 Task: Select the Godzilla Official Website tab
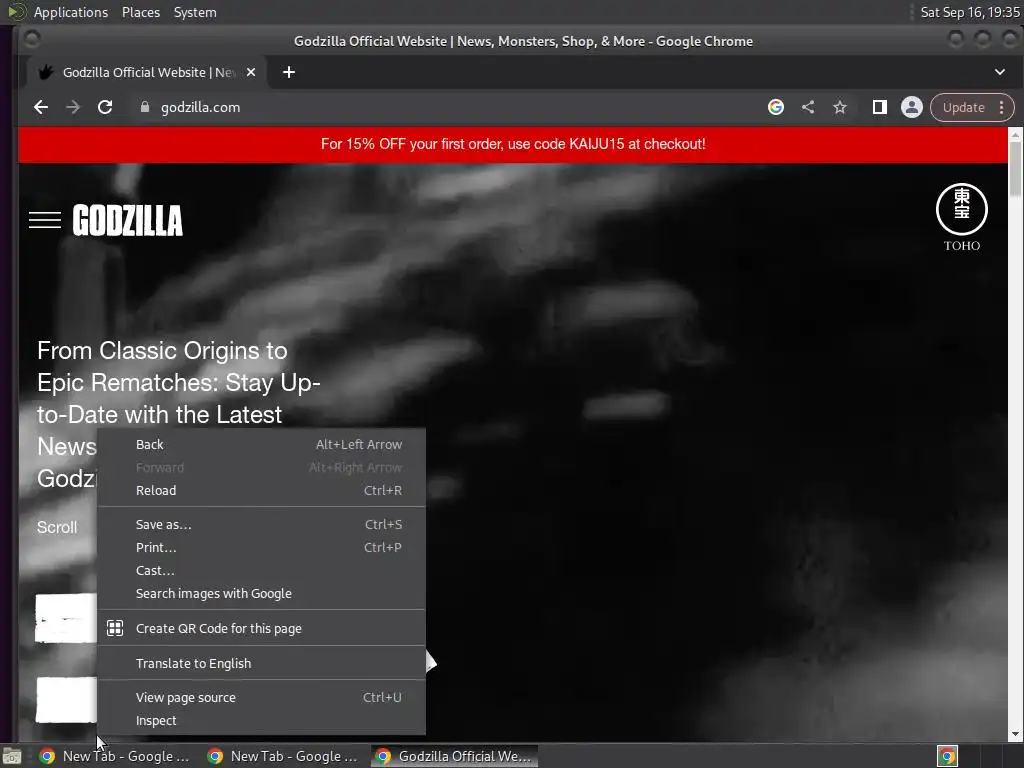coord(147,72)
